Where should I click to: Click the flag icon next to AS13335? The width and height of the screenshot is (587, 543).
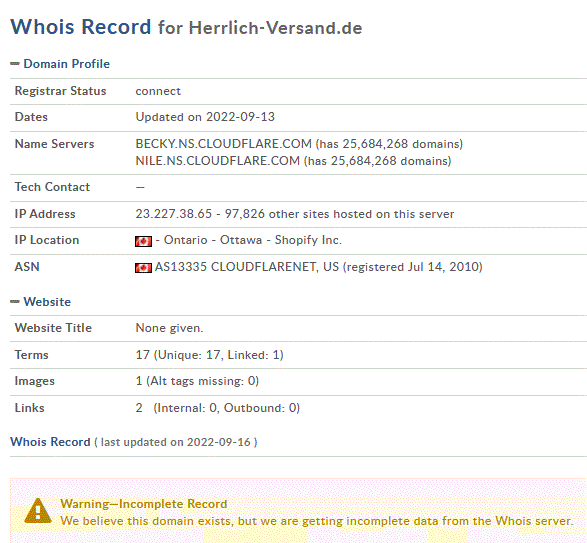143,268
